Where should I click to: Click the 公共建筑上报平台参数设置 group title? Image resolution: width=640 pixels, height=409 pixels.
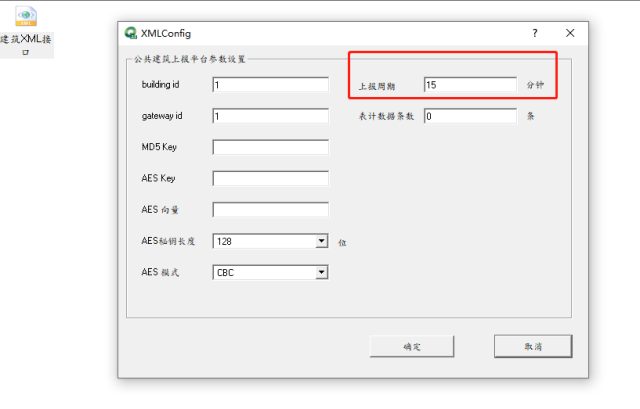(189, 60)
